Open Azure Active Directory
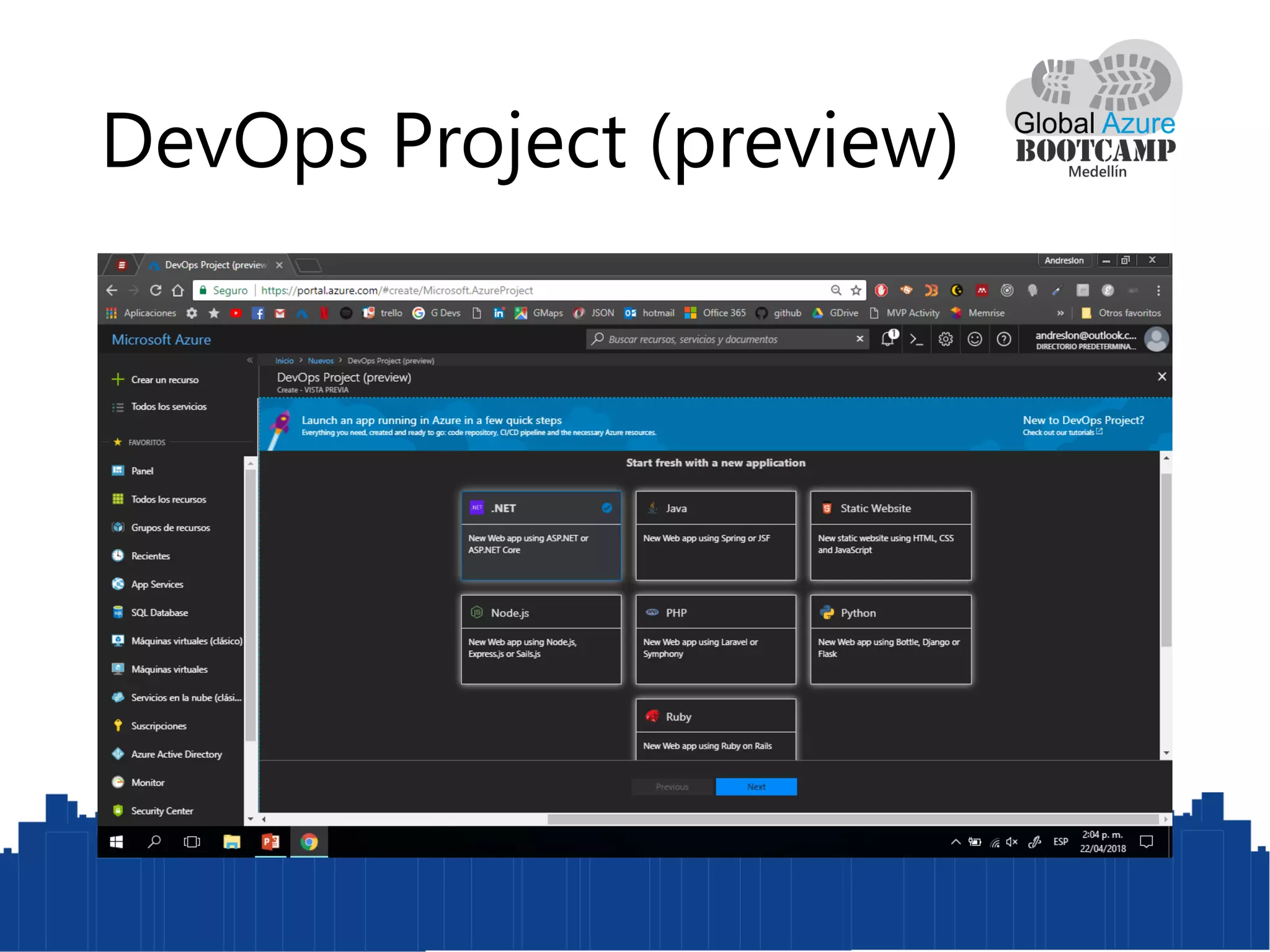The image size is (1270, 952). (x=167, y=754)
